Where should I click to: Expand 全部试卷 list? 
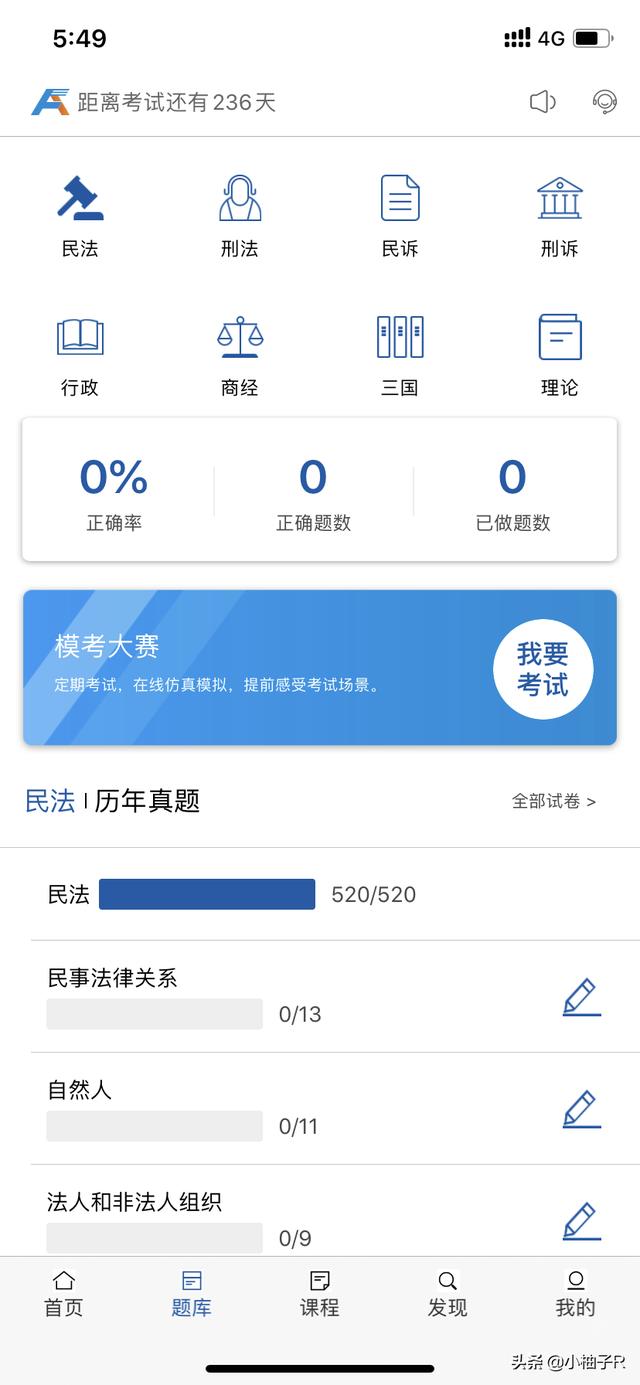pyautogui.click(x=553, y=801)
